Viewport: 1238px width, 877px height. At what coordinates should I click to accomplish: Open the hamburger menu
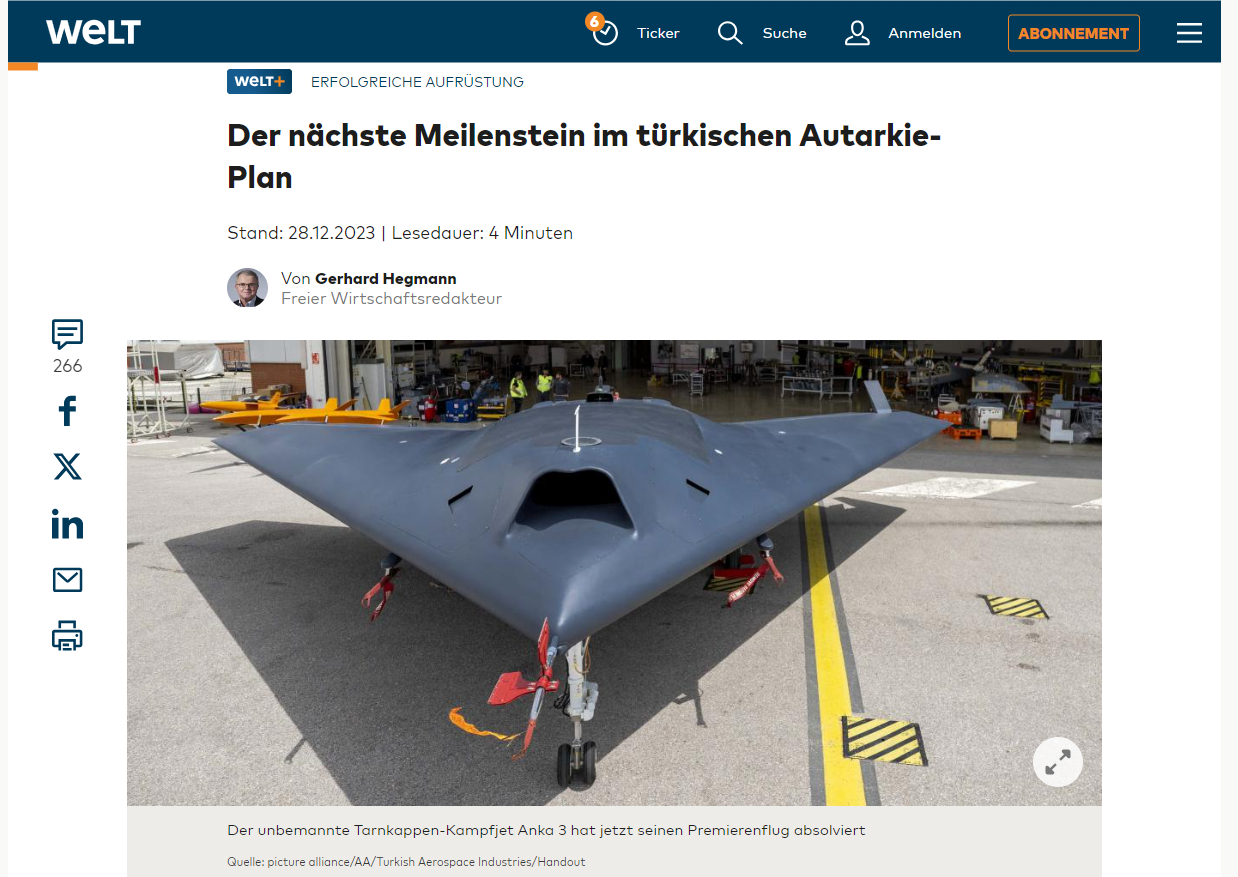coord(1189,33)
